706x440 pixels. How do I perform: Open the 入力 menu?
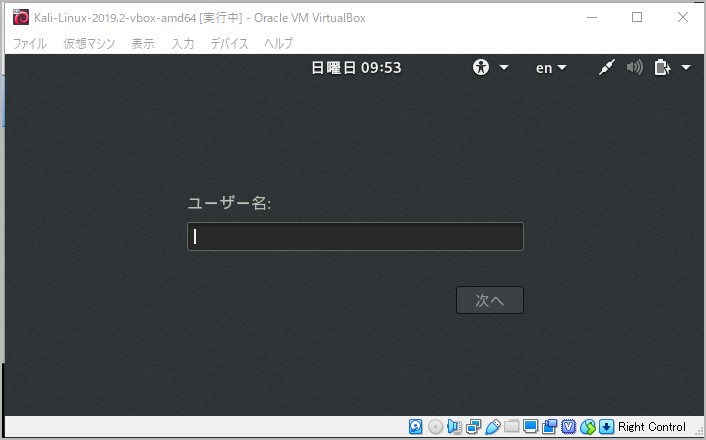183,44
